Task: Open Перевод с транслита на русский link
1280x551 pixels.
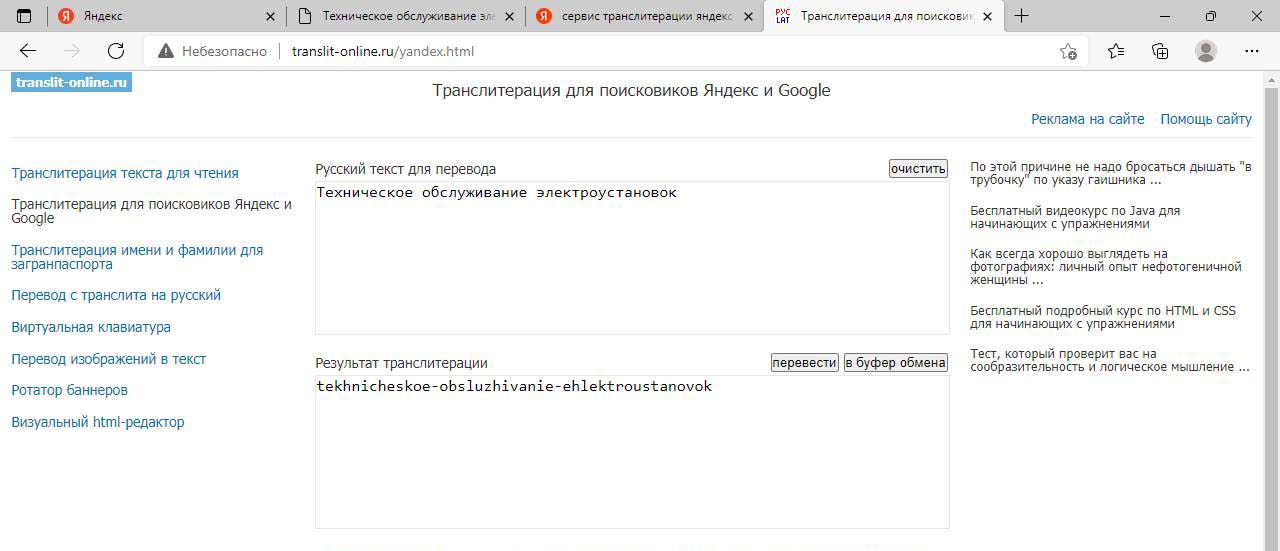Action: tap(116, 295)
